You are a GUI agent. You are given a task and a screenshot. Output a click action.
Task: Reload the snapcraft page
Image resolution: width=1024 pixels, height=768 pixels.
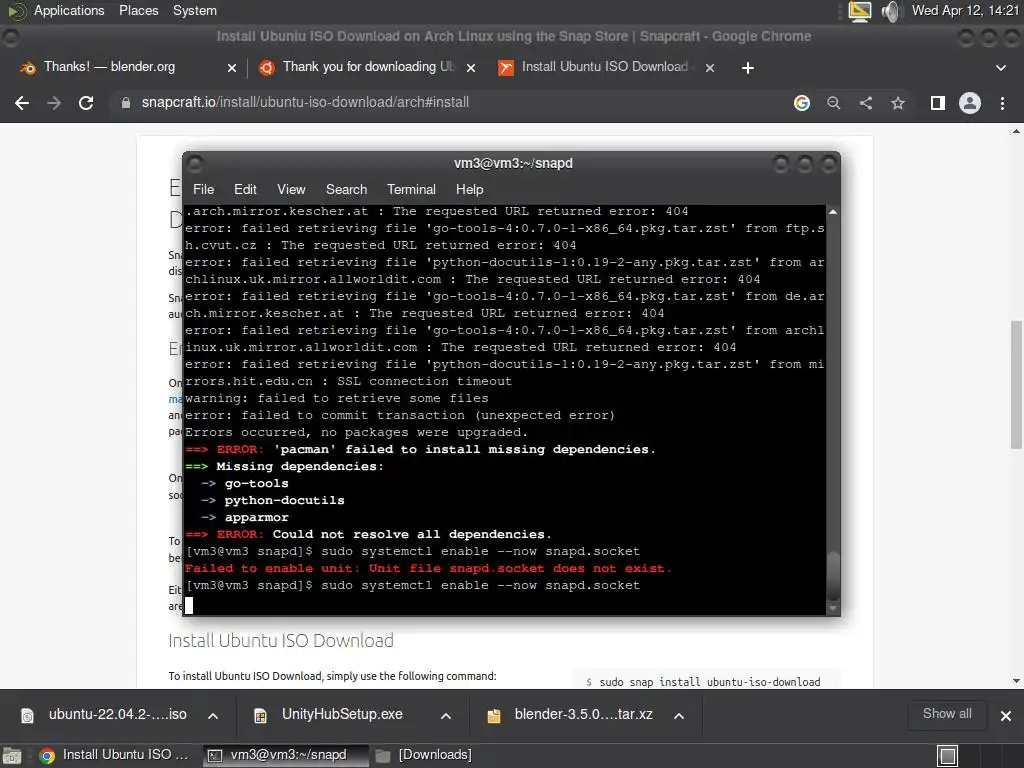[86, 103]
